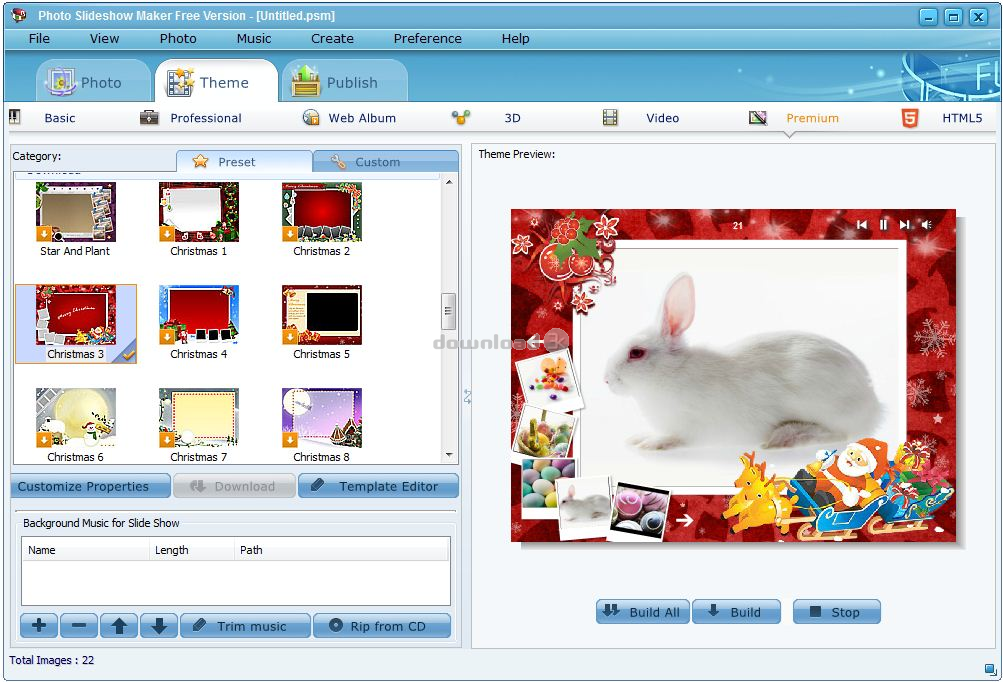Open the Create menu

[332, 38]
